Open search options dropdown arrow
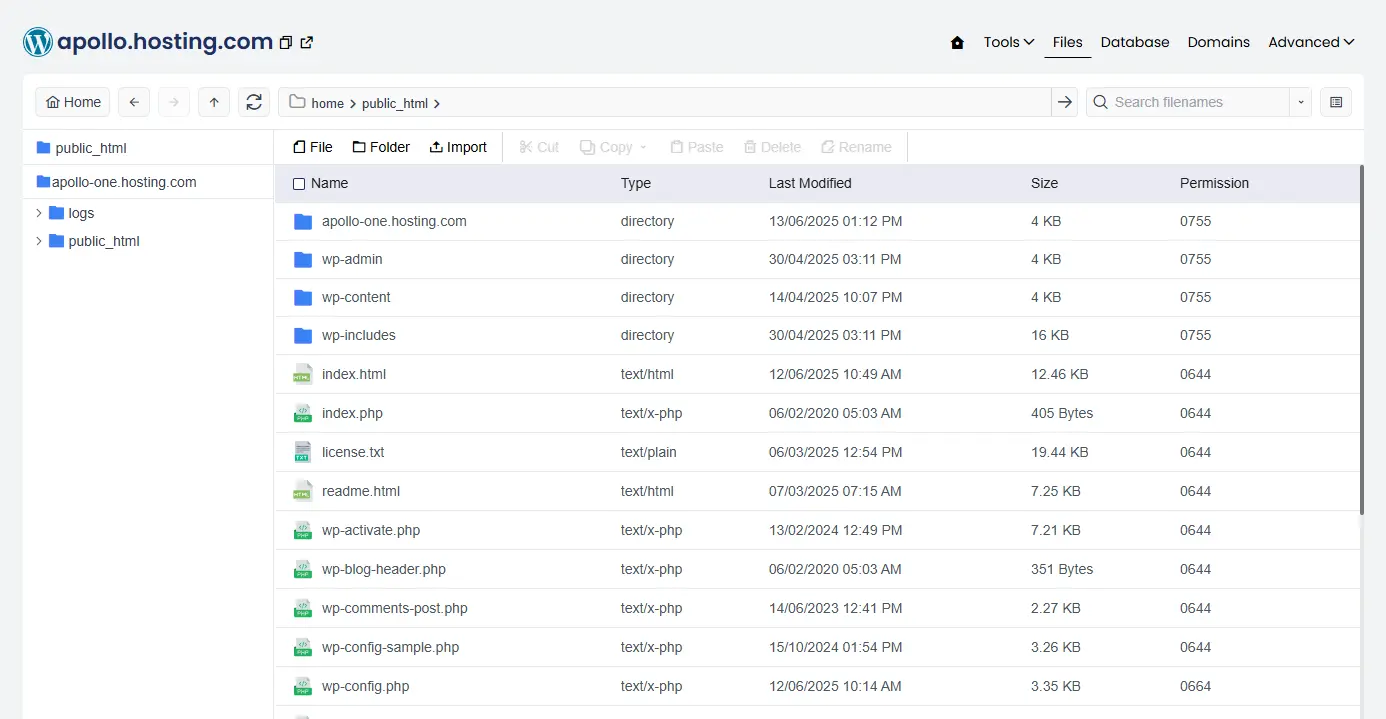The width and height of the screenshot is (1386, 719). (x=1300, y=102)
